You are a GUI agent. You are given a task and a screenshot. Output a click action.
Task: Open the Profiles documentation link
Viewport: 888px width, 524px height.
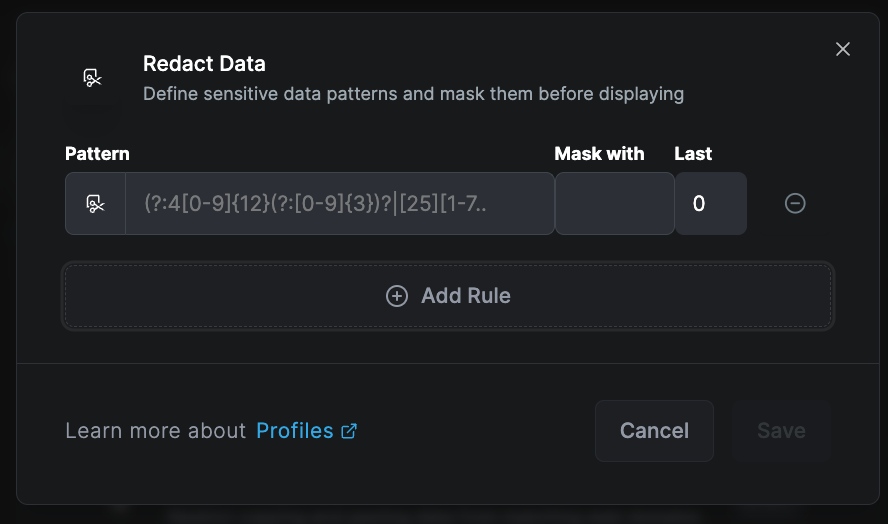pyautogui.click(x=294, y=431)
